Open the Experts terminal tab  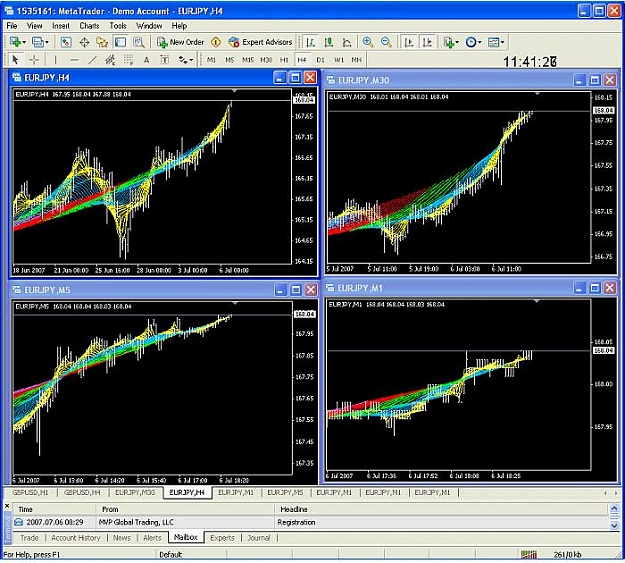click(222, 538)
